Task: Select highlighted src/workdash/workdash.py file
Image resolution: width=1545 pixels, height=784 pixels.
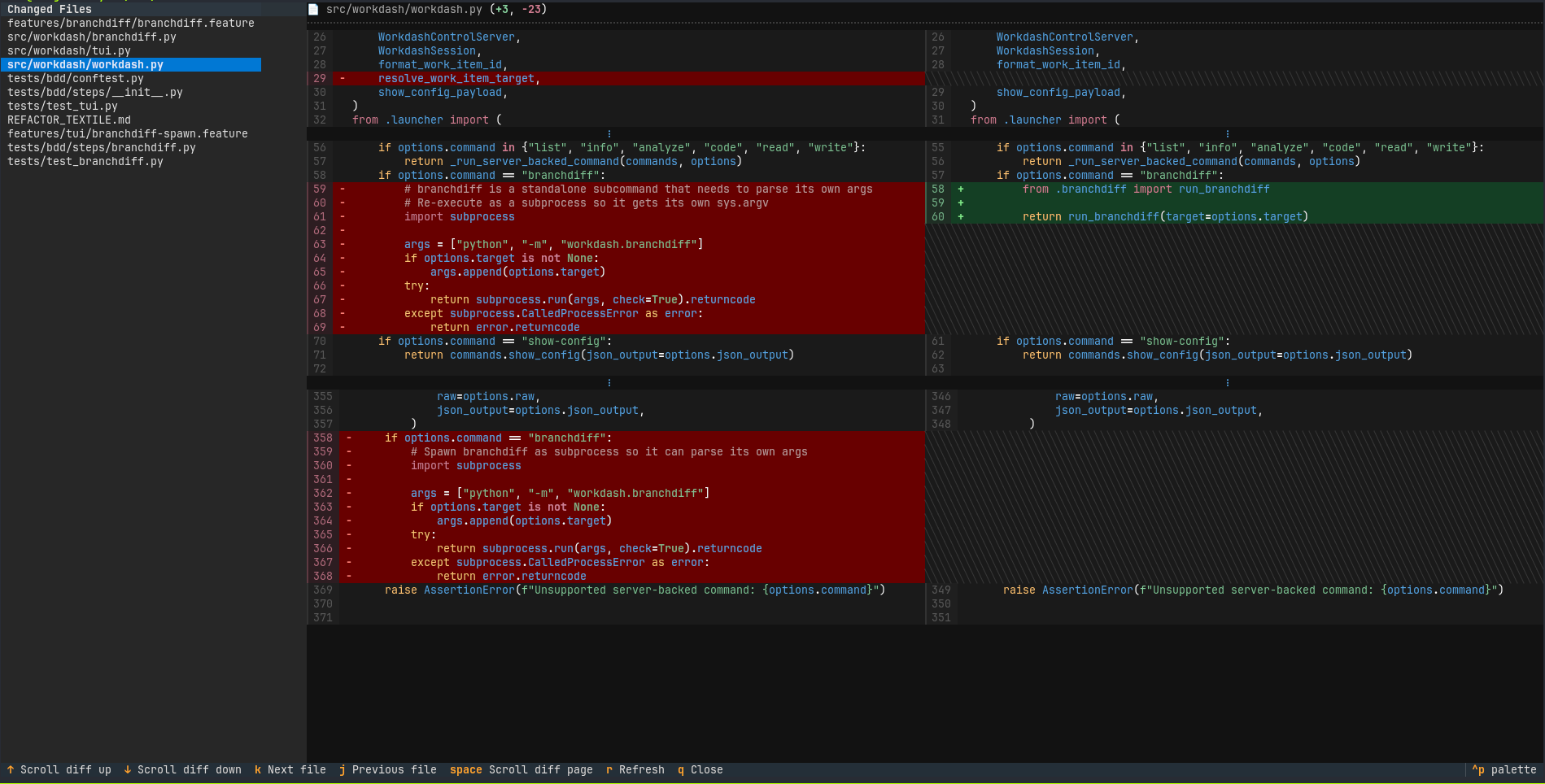Action: (x=131, y=65)
